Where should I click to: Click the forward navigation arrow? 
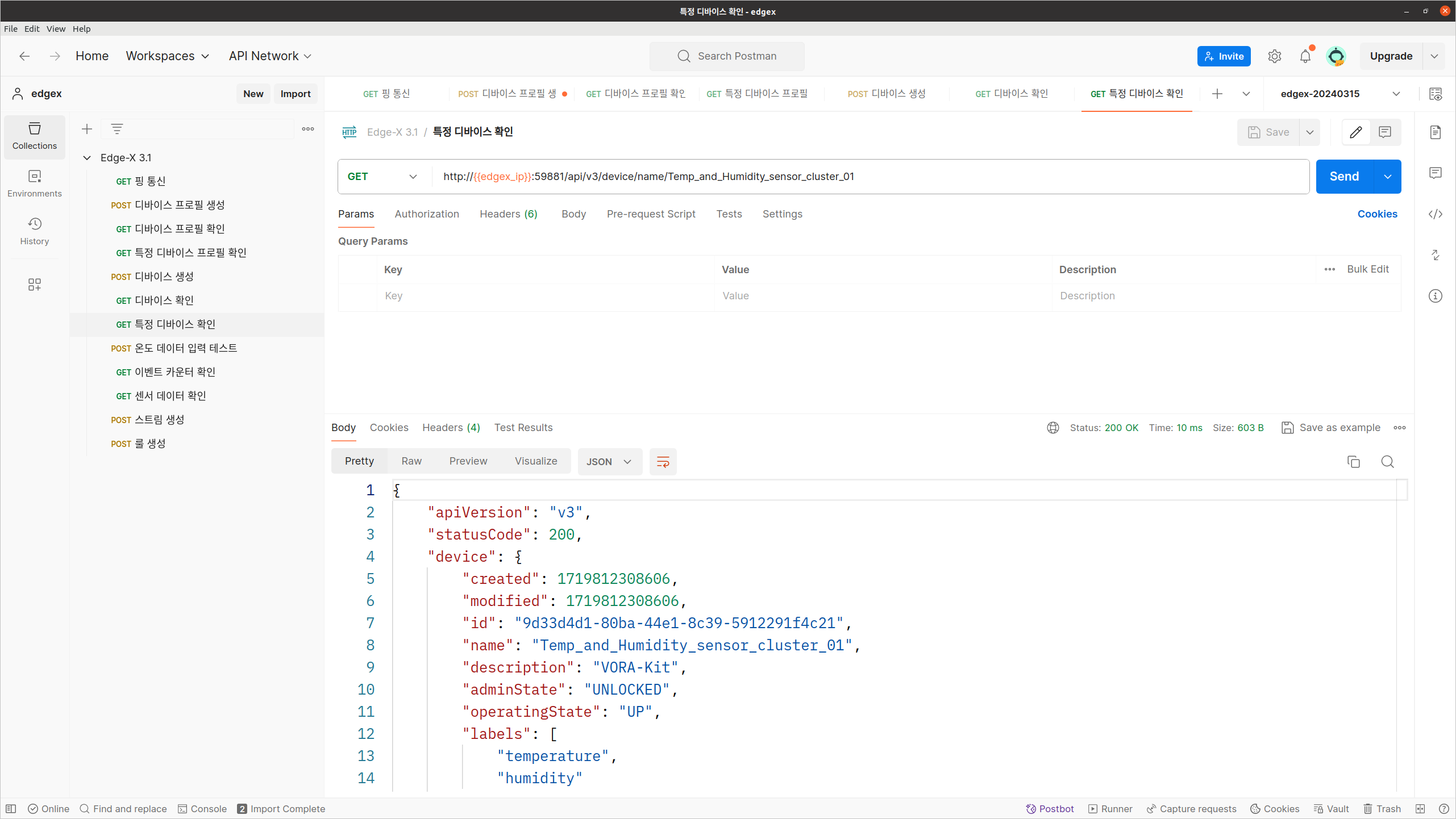click(x=55, y=56)
